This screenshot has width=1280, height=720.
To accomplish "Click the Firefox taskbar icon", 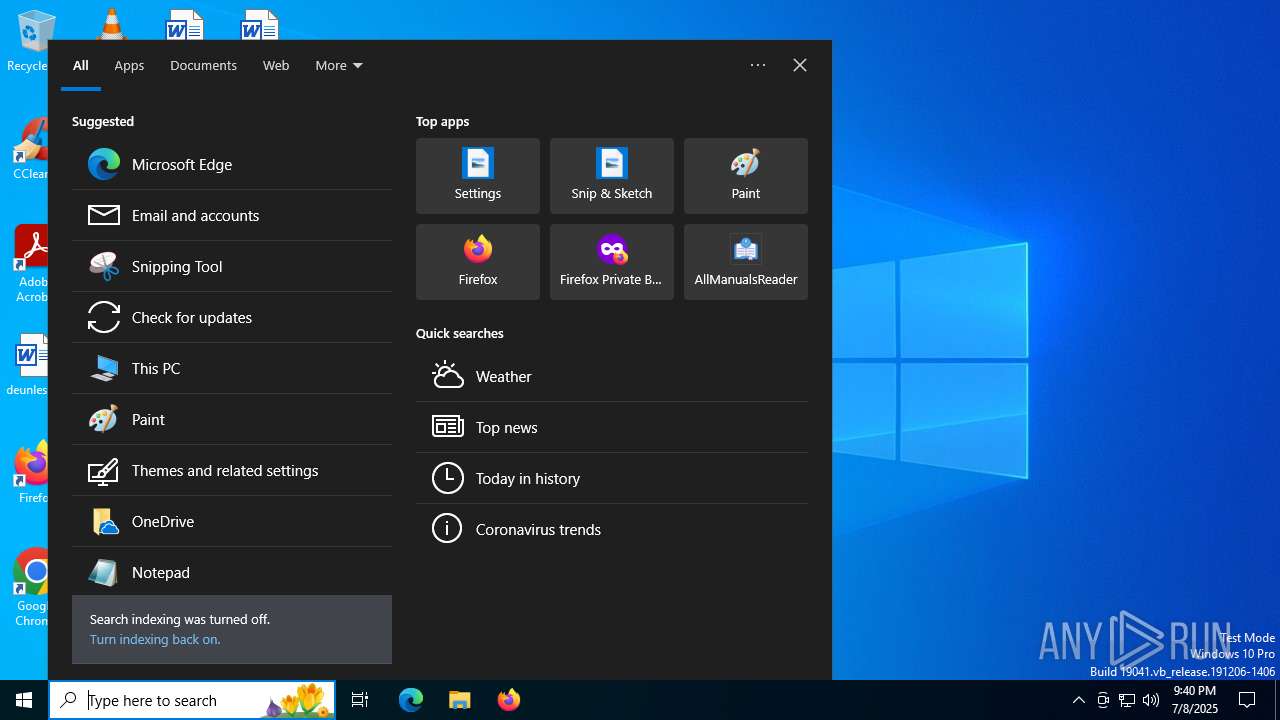I will (x=509, y=700).
